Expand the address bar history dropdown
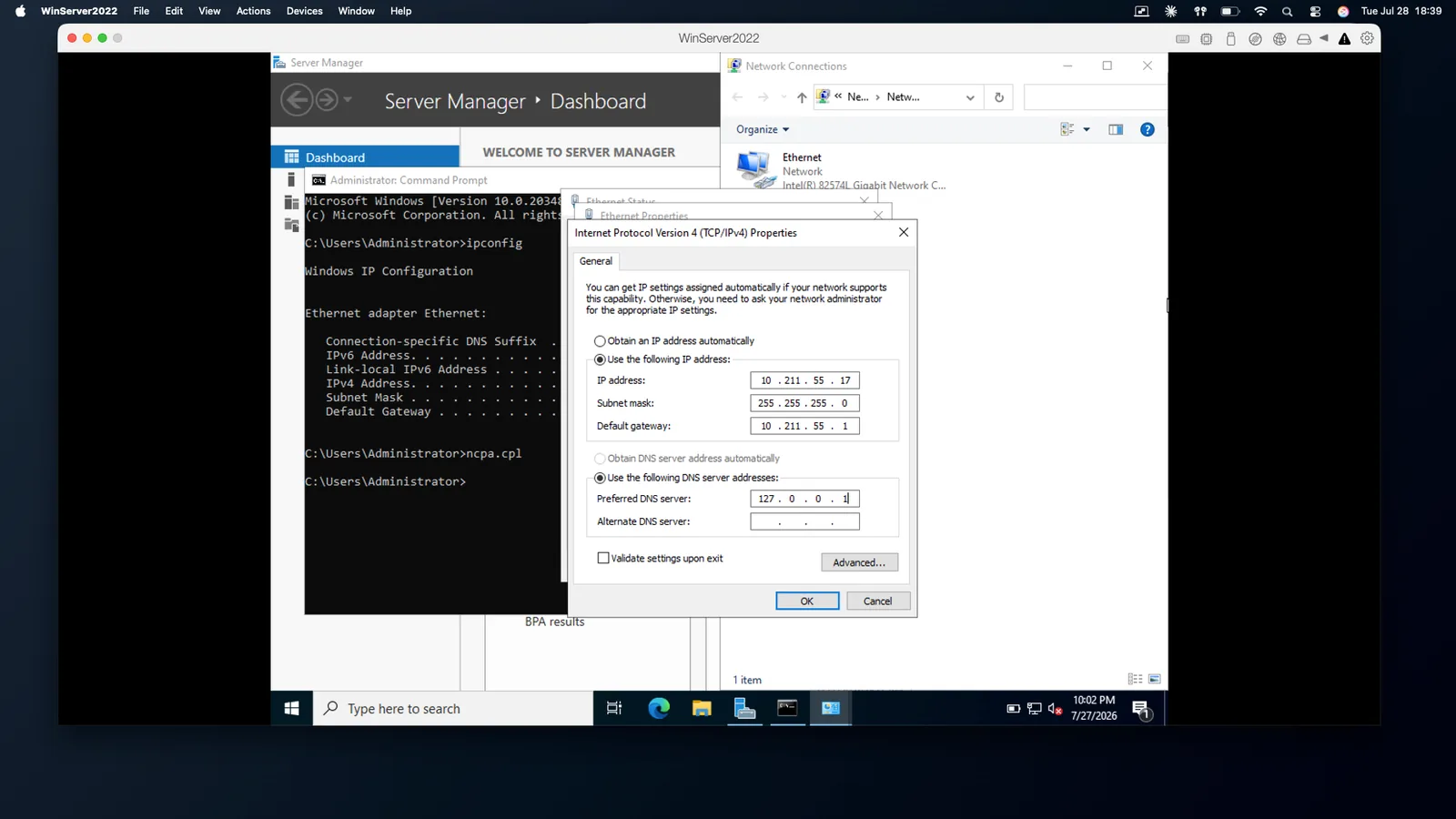 970,97
